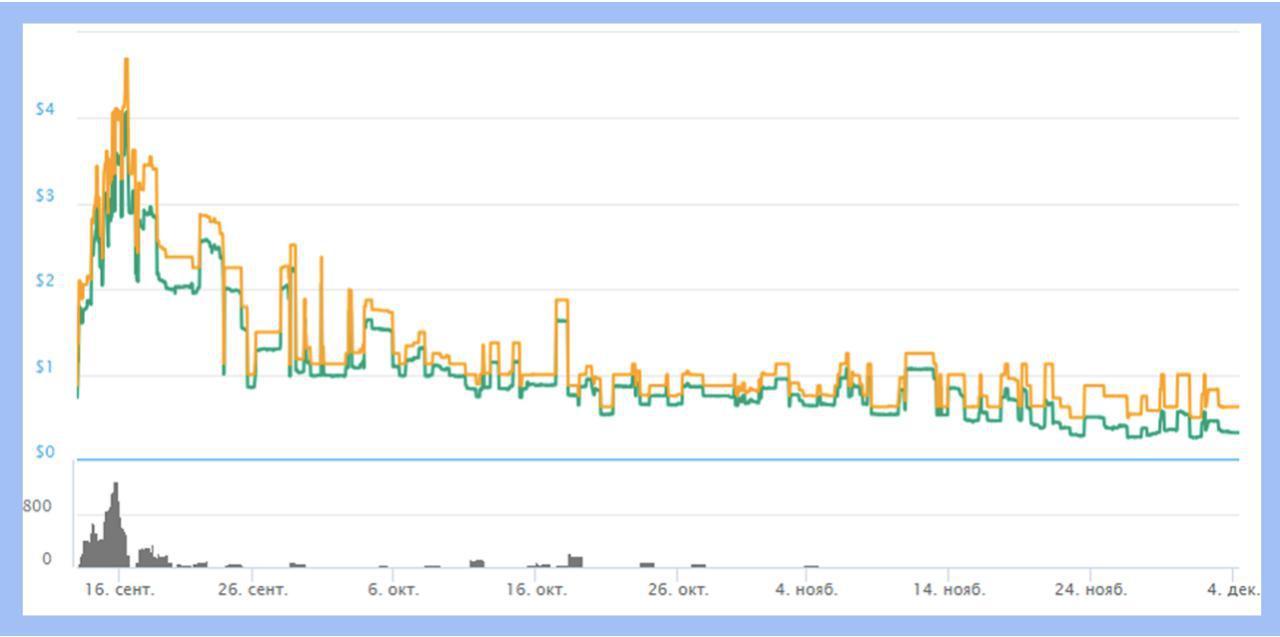Click the 16. окт. date label
Screen dimensions: 1280x637
[535, 590]
